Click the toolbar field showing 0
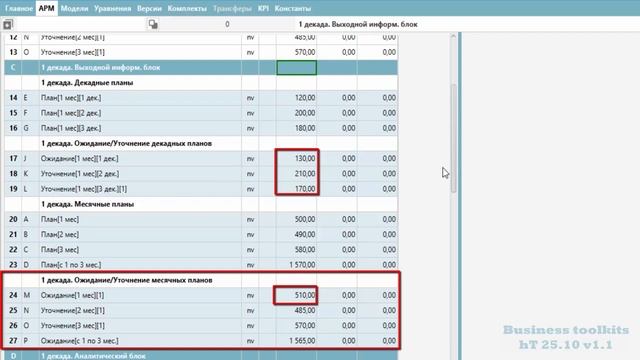640x360 pixels. coord(227,24)
